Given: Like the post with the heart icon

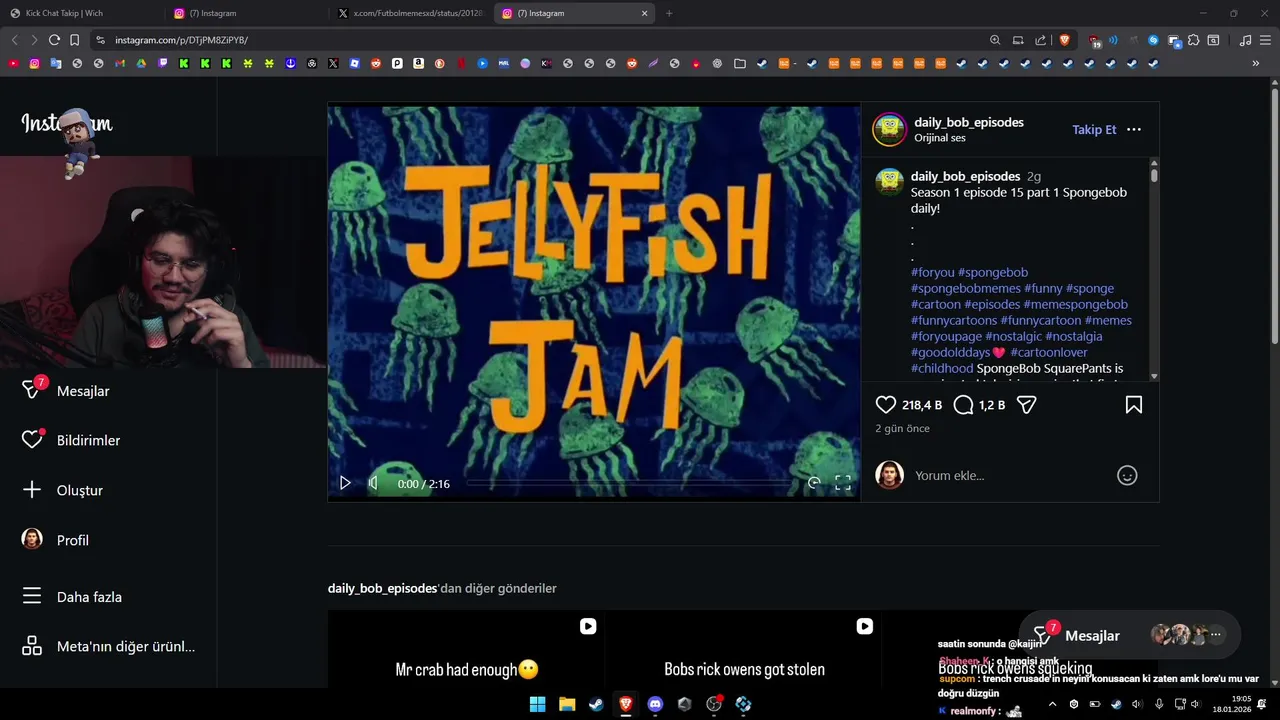Looking at the screenshot, I should point(886,405).
